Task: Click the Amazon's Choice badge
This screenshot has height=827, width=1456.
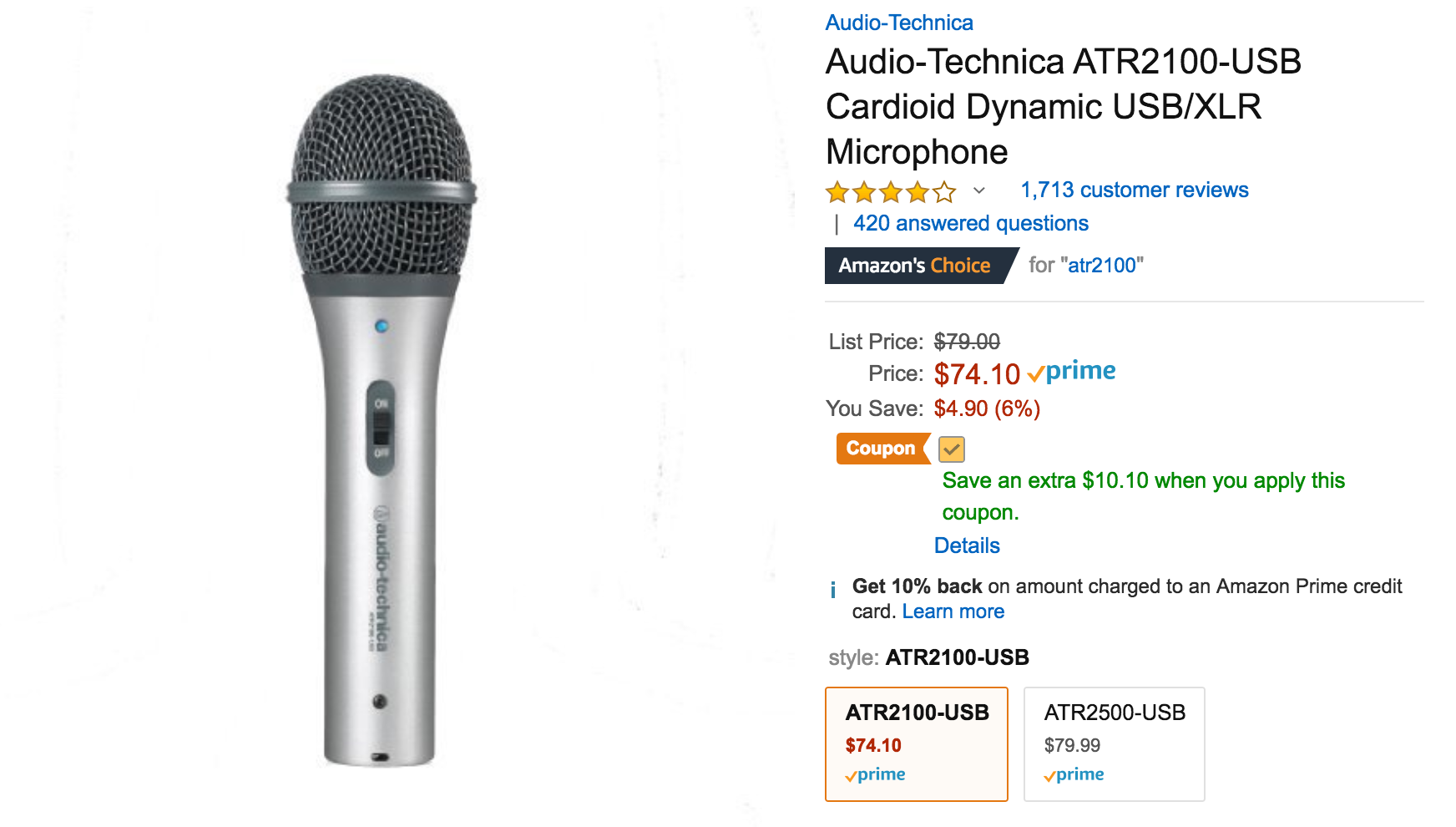Action: tap(919, 266)
